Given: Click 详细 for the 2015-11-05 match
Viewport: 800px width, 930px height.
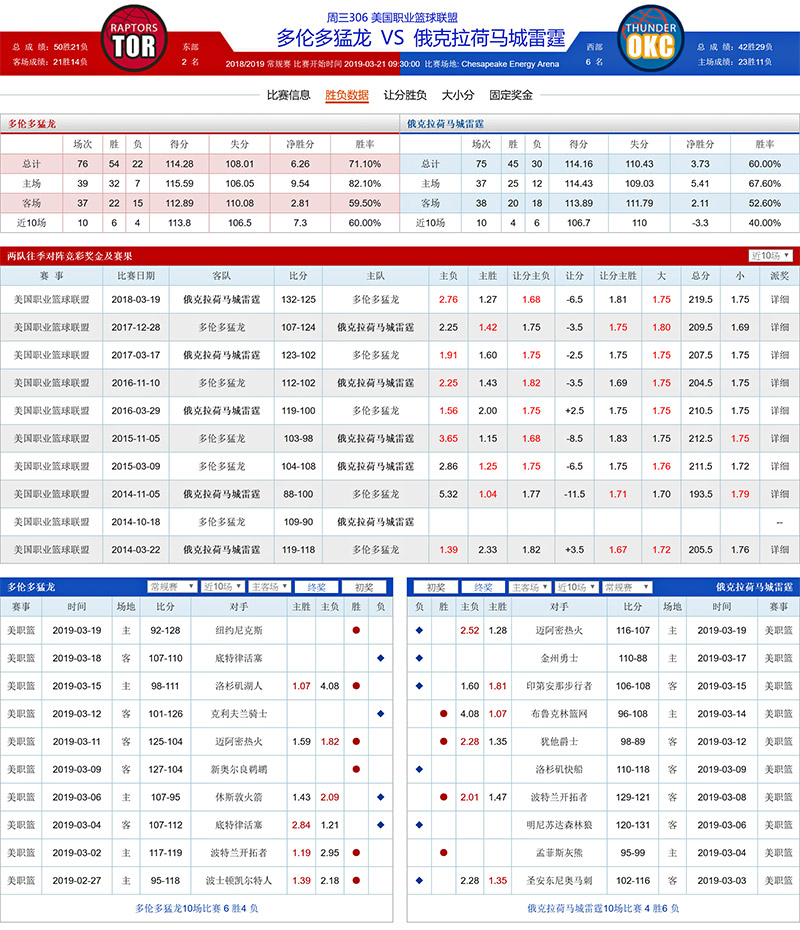Looking at the screenshot, I should pyautogui.click(x=780, y=438).
